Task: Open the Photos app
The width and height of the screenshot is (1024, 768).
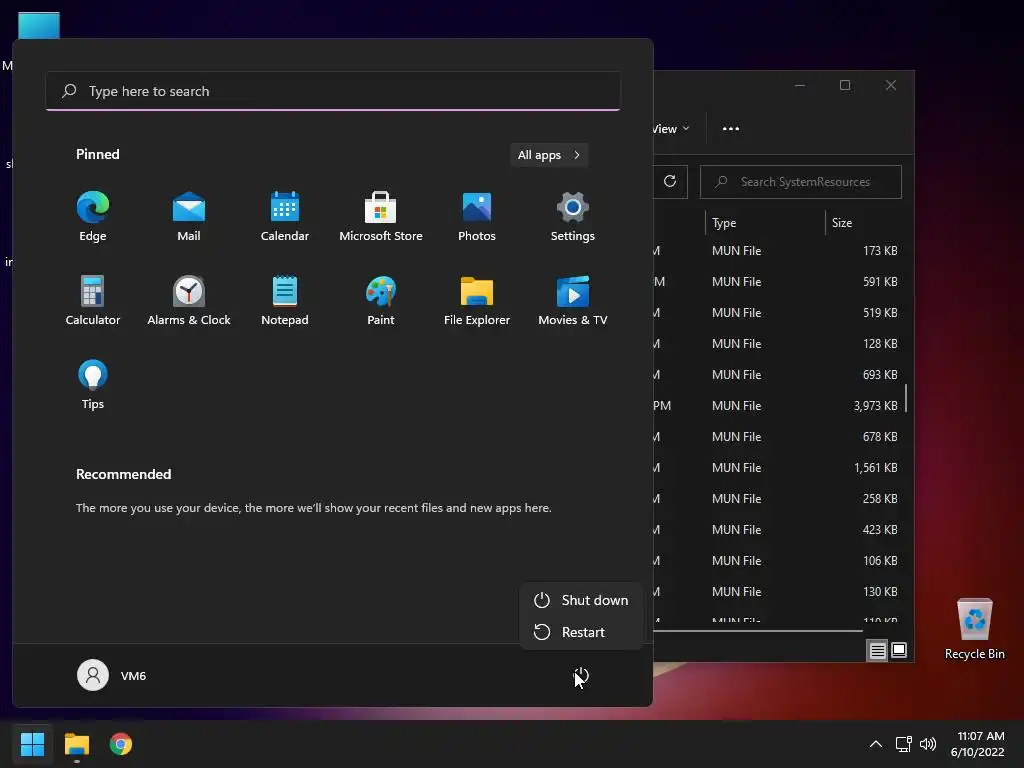Action: [x=477, y=217]
